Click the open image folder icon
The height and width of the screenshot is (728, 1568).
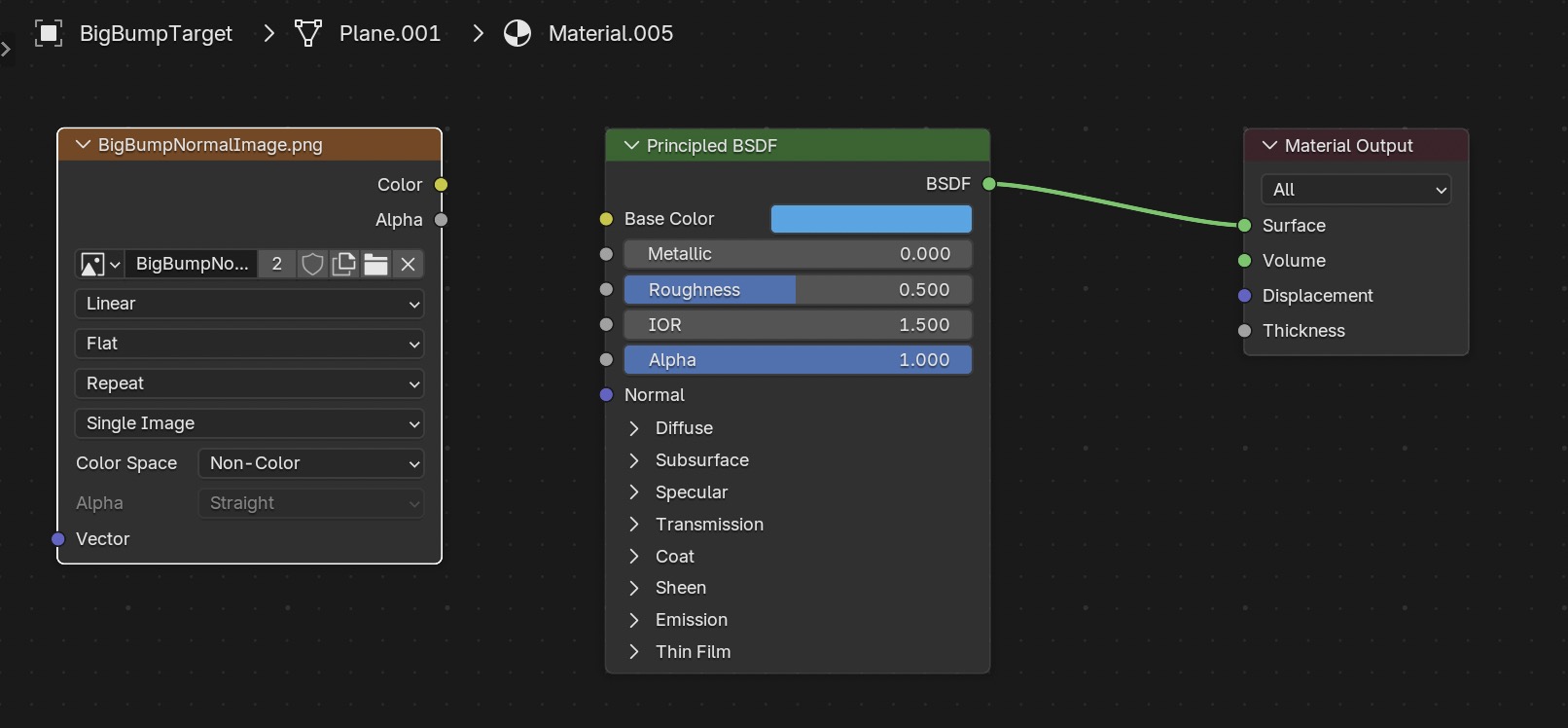[375, 264]
